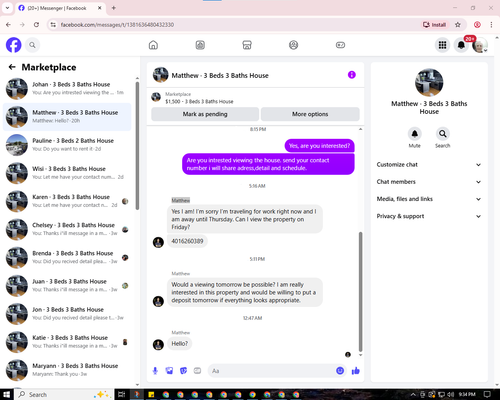This screenshot has height=400, width=500.
Task: Click browser reload button
Action: (36, 25)
